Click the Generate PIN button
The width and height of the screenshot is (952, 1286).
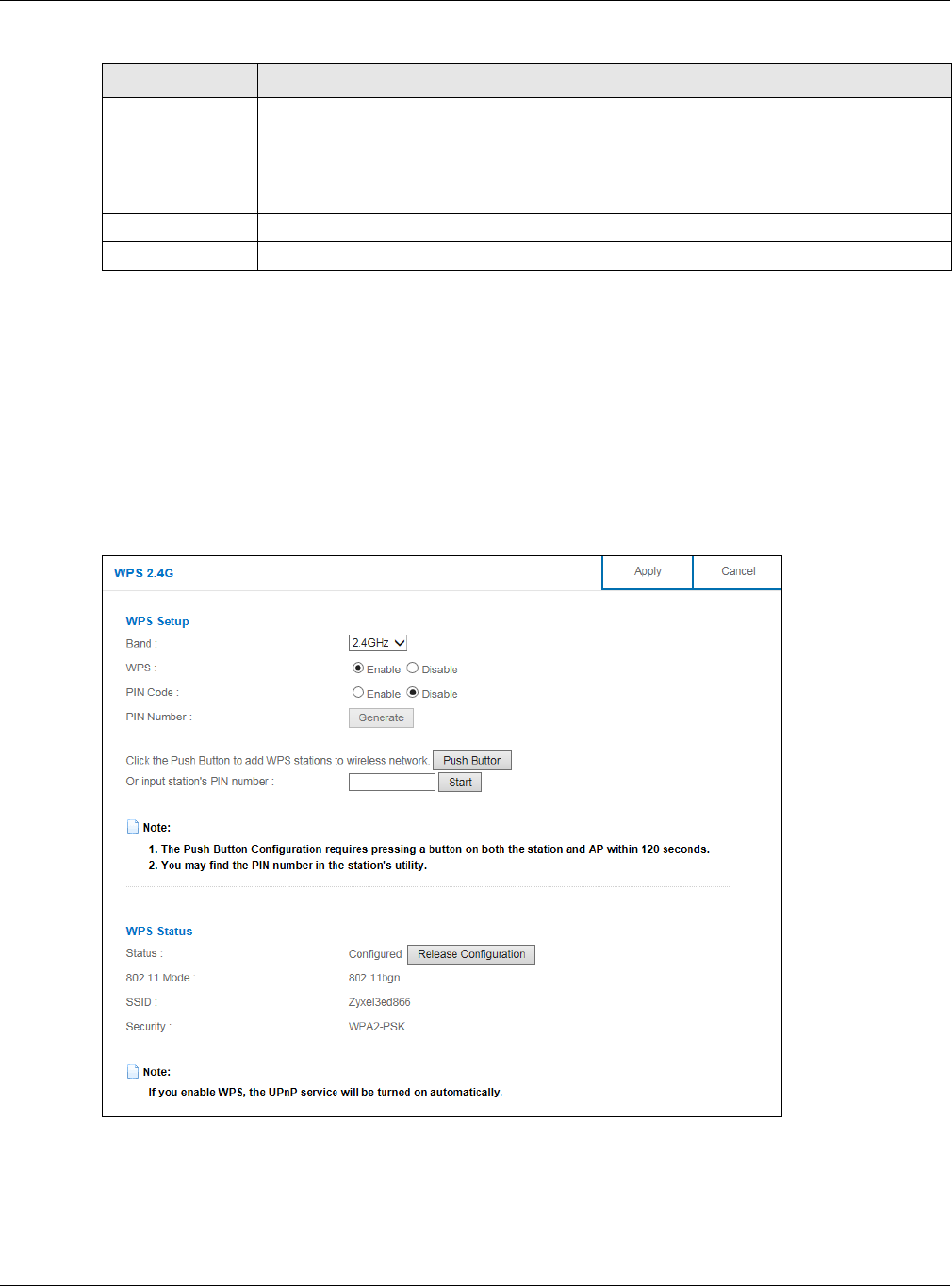click(x=381, y=717)
